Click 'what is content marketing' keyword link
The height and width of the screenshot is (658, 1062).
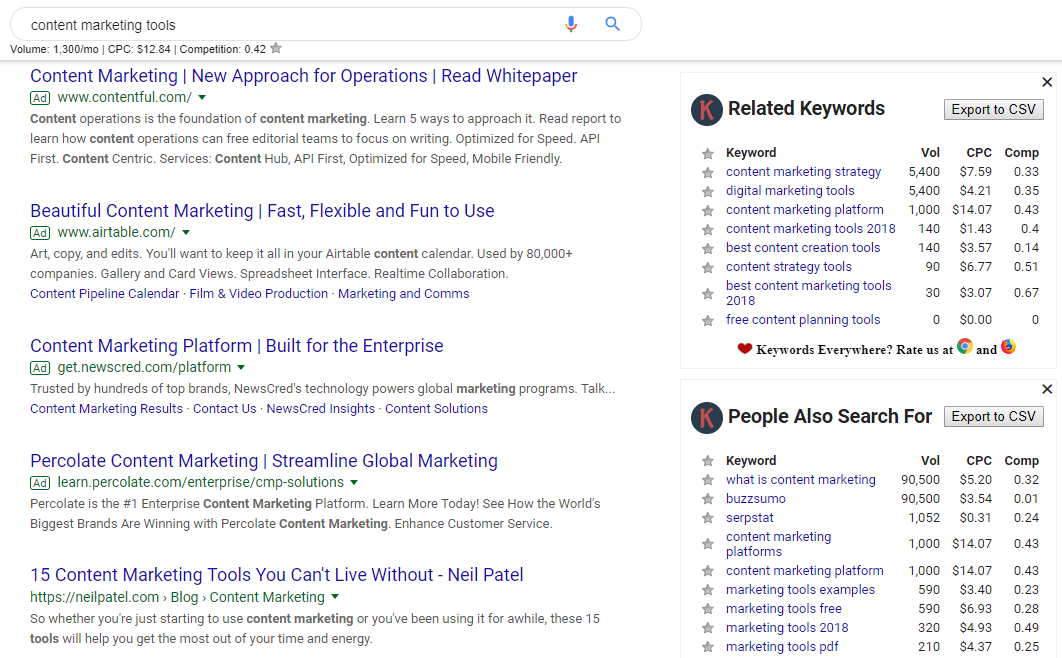point(801,479)
